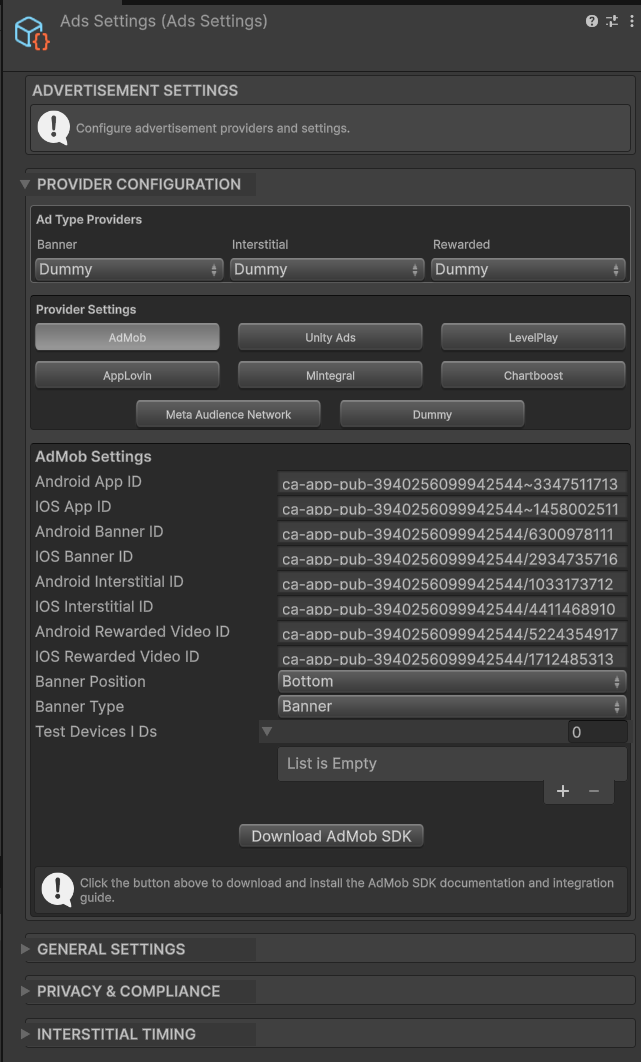641x1062 pixels.
Task: Expand the Interstitial Timing section
Action: coord(25,1034)
